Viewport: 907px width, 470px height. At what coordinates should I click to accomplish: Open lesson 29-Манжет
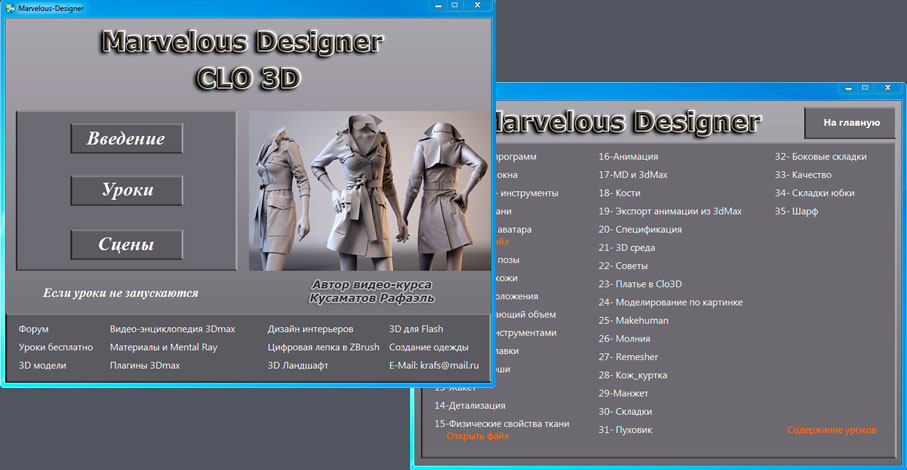623,394
